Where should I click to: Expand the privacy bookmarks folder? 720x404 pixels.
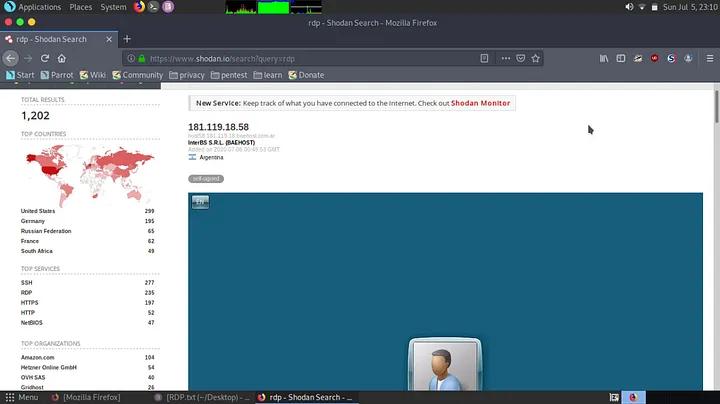[x=186, y=75]
